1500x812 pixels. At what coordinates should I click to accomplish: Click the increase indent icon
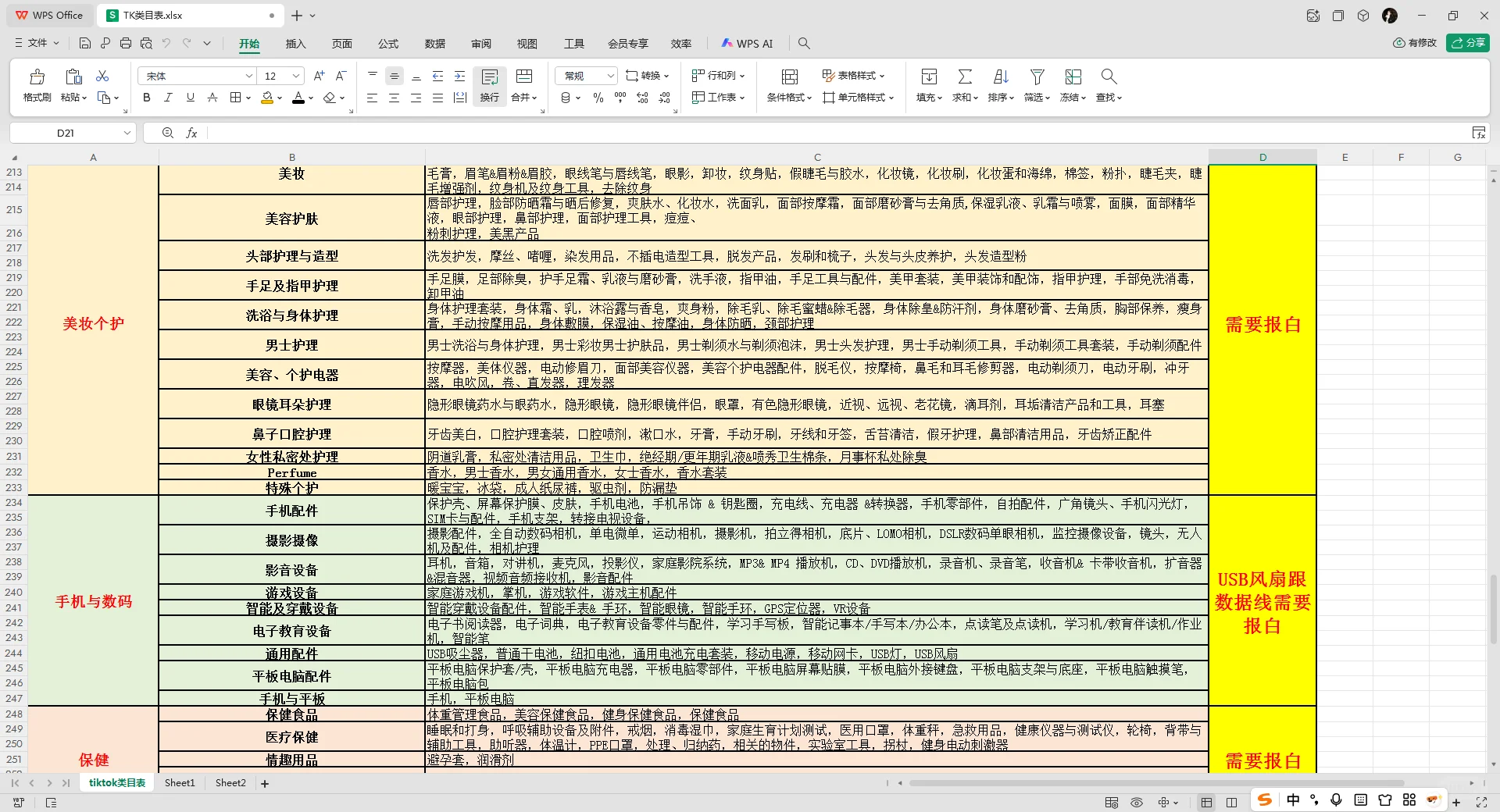460,76
